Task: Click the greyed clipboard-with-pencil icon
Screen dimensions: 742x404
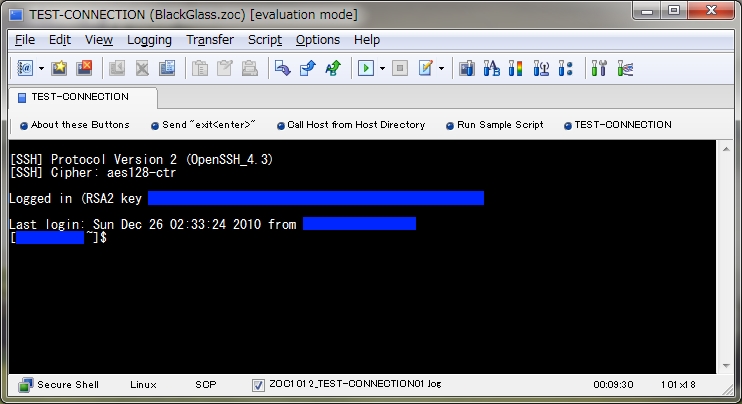Action: pyautogui.click(x=225, y=69)
